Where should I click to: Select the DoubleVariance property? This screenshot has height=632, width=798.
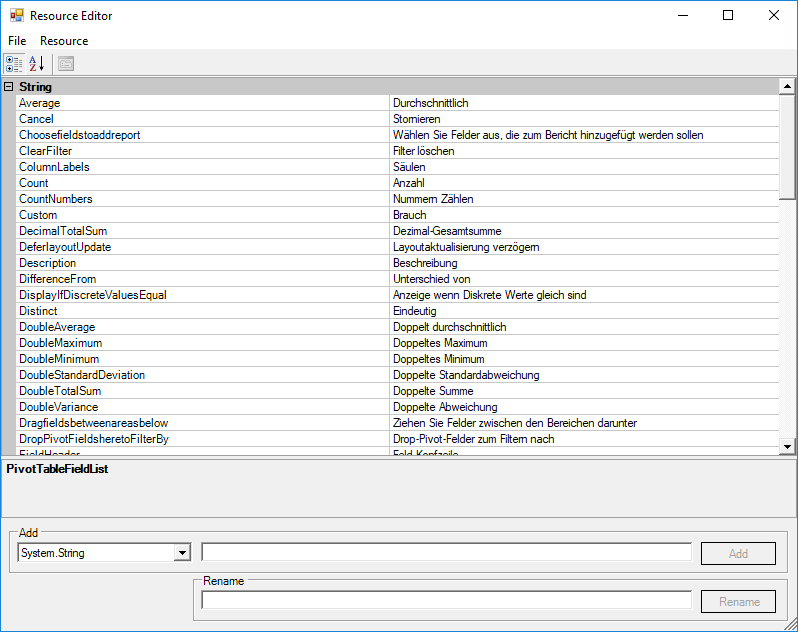point(203,407)
